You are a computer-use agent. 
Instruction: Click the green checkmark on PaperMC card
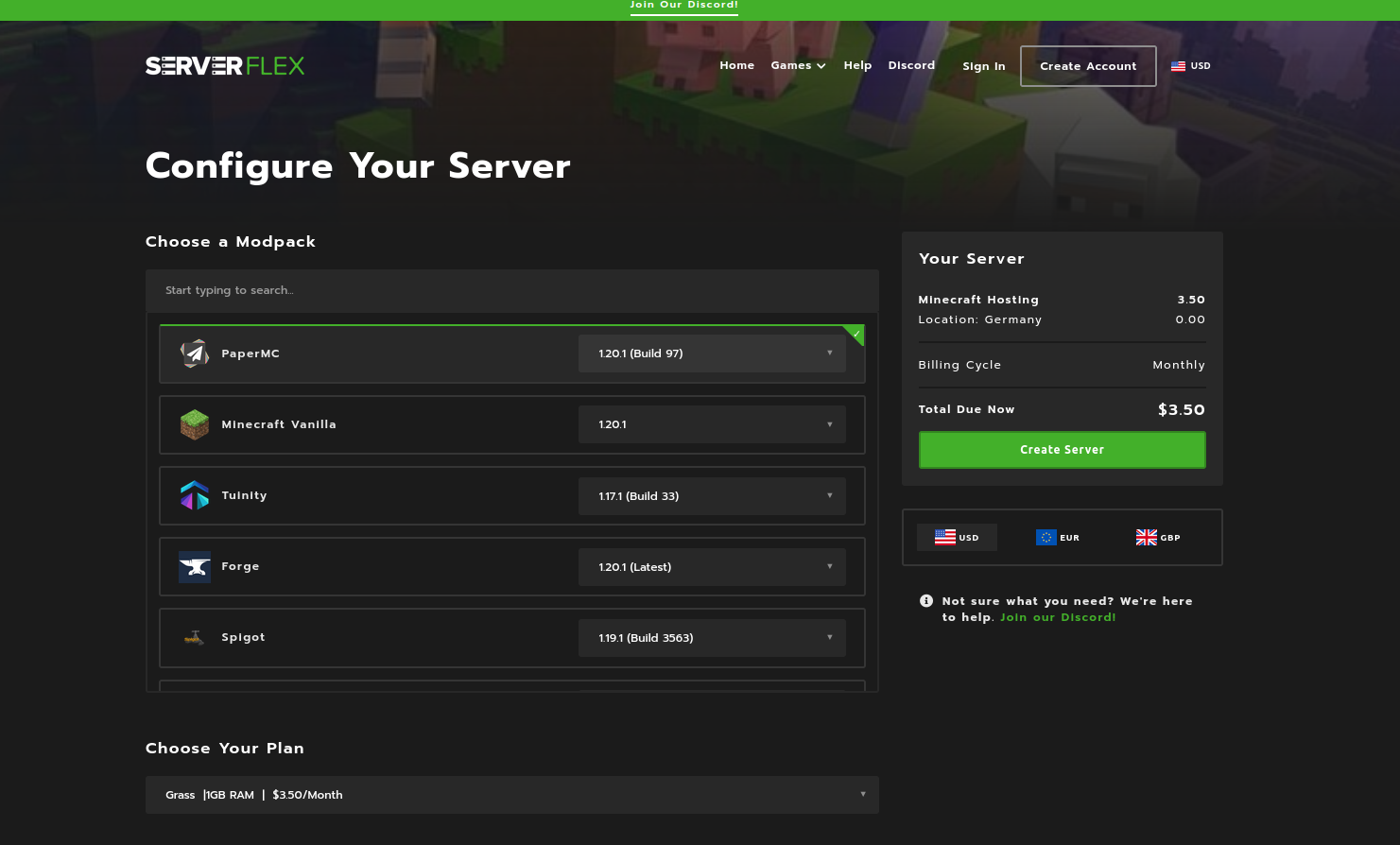click(x=856, y=334)
